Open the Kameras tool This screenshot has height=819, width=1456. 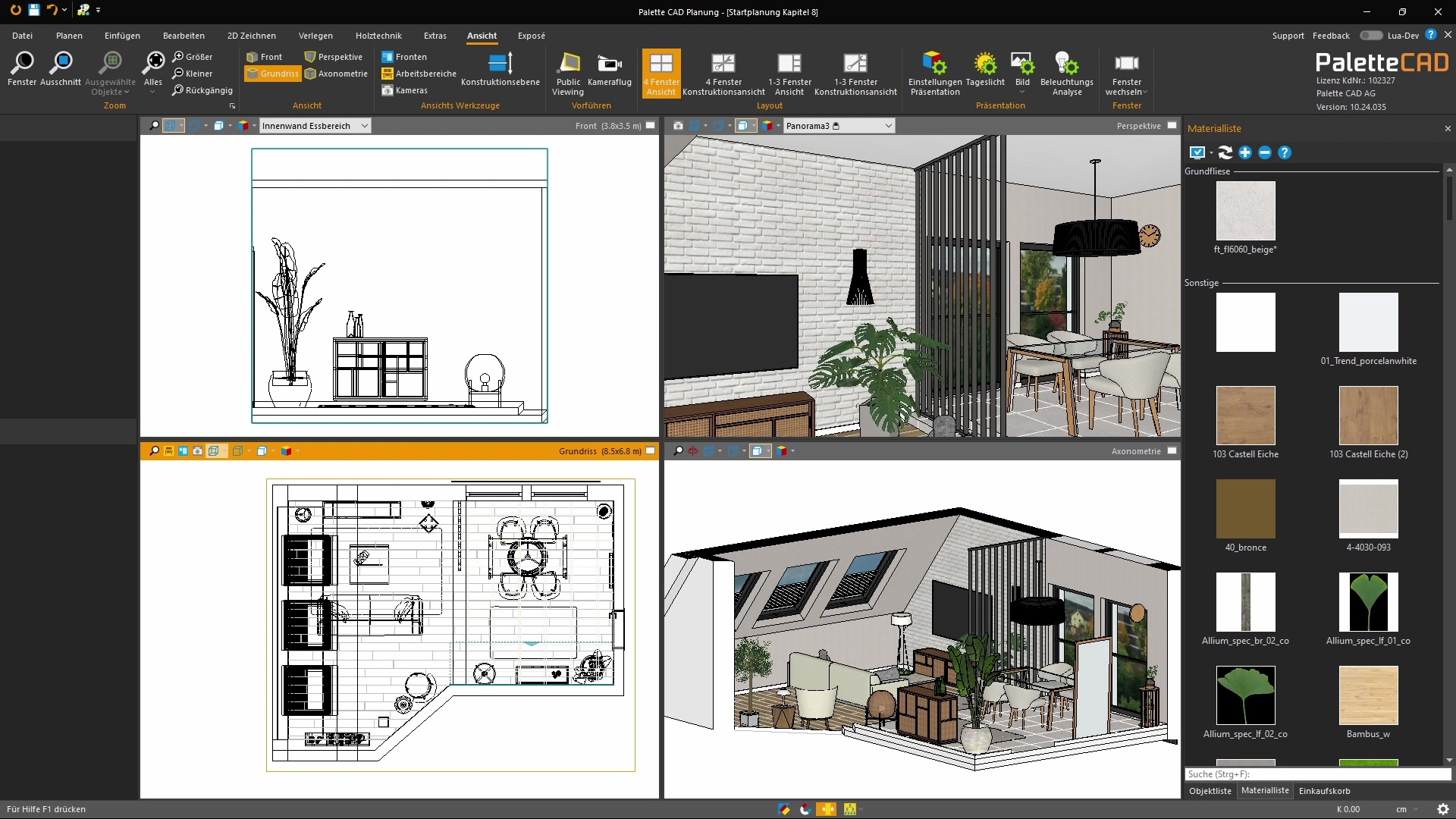click(404, 90)
